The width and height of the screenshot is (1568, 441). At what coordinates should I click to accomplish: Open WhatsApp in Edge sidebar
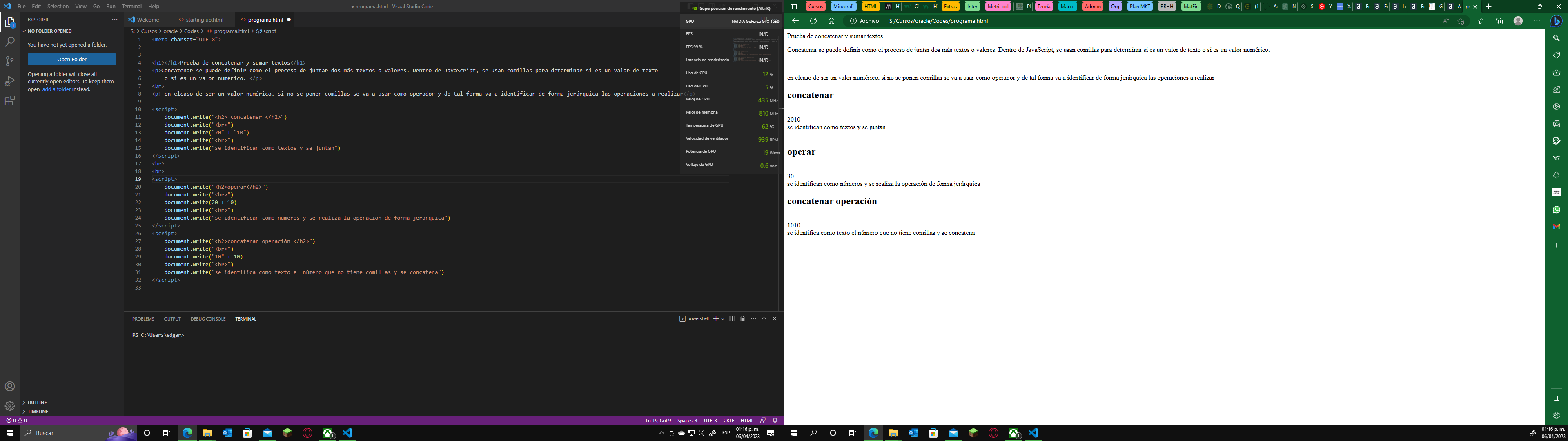click(1557, 209)
